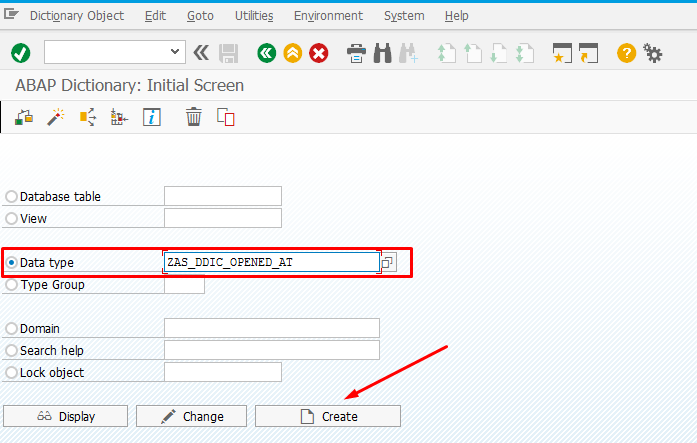Click the Change button
The height and width of the screenshot is (443, 697).
tap(191, 416)
